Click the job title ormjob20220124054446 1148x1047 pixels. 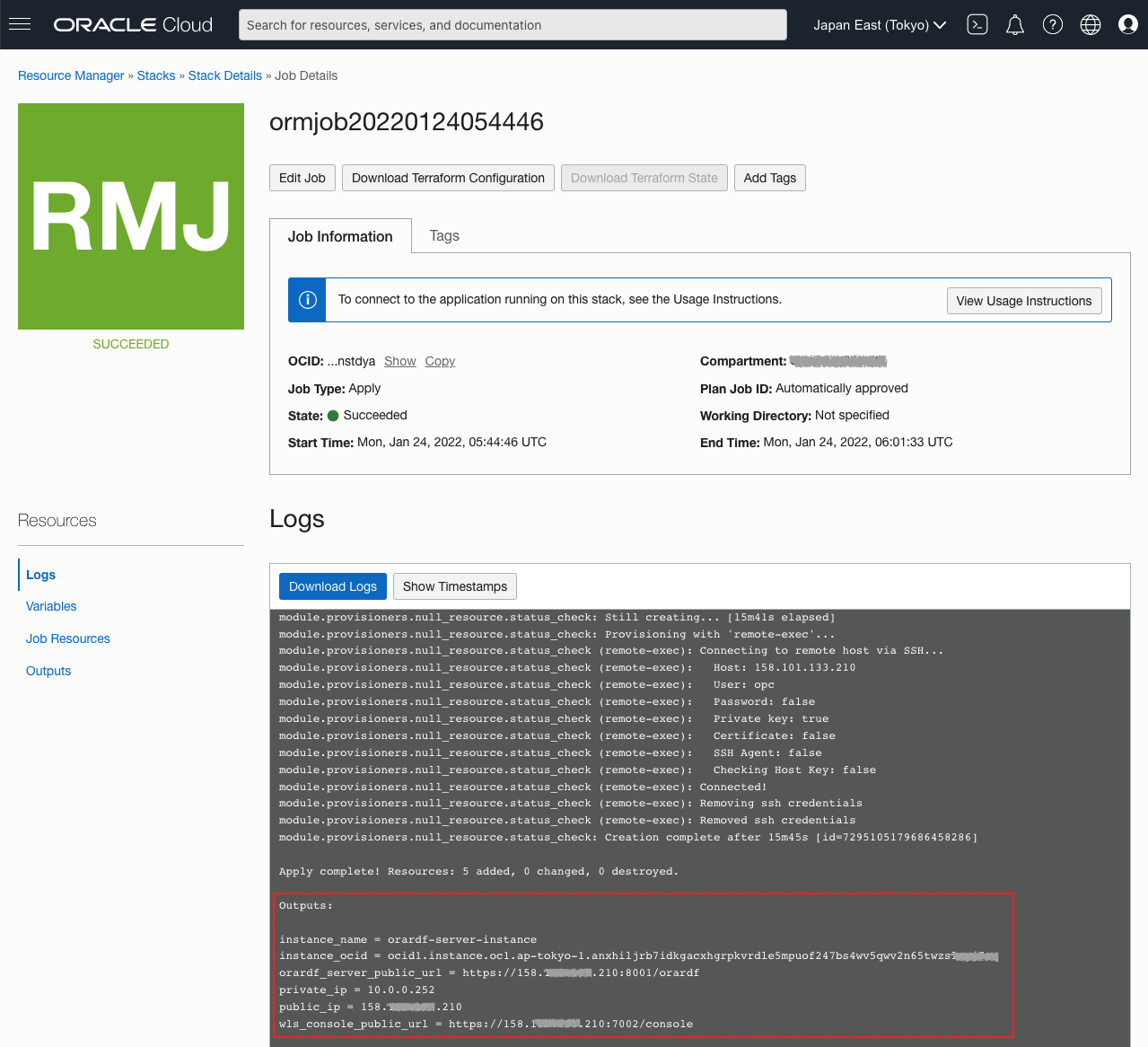click(x=407, y=122)
